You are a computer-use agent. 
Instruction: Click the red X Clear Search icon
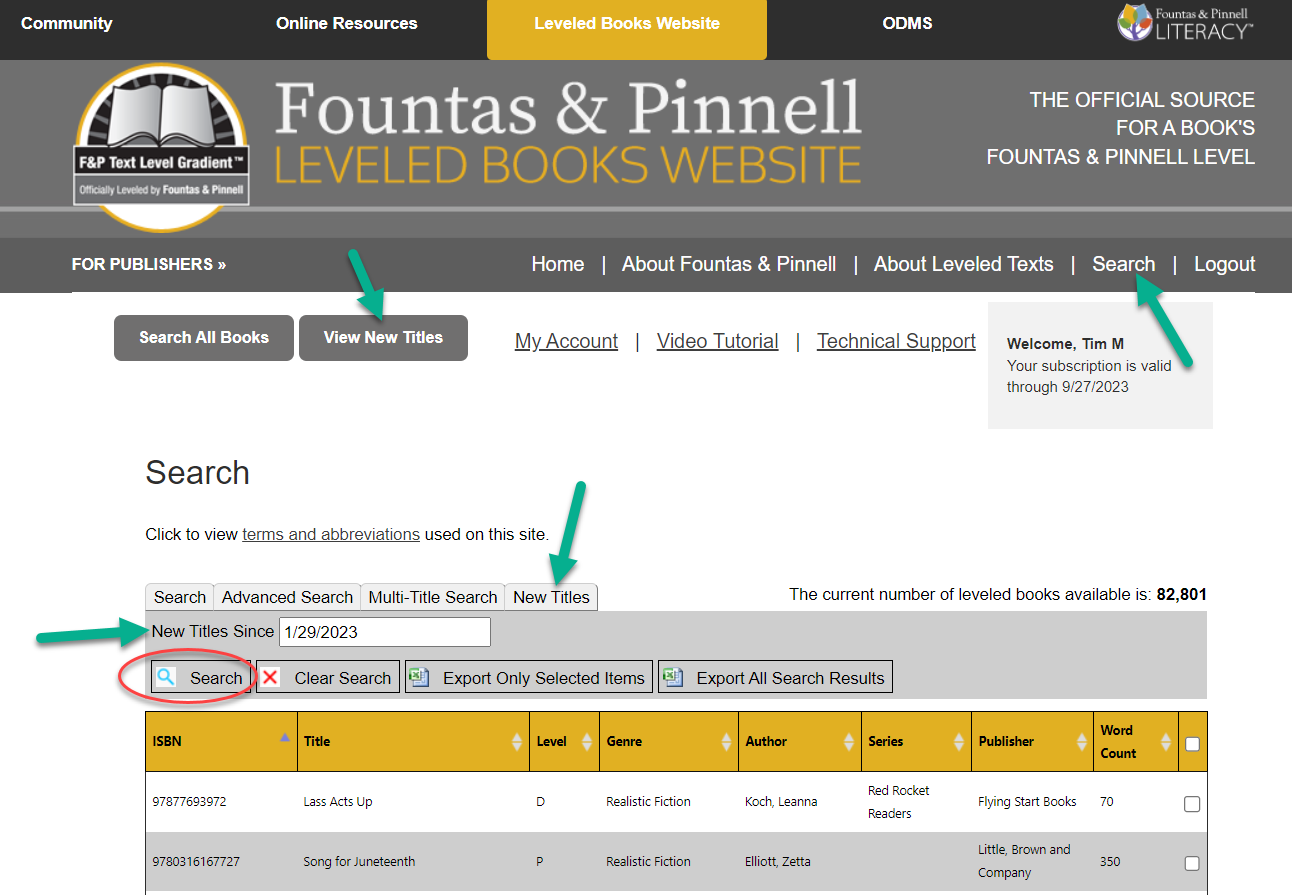[x=271, y=677]
